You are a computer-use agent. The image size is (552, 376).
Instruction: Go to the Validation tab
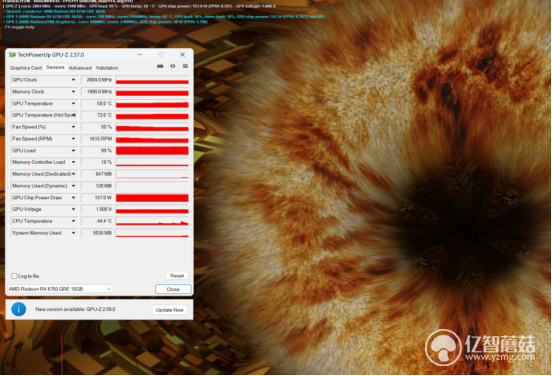(x=107, y=68)
